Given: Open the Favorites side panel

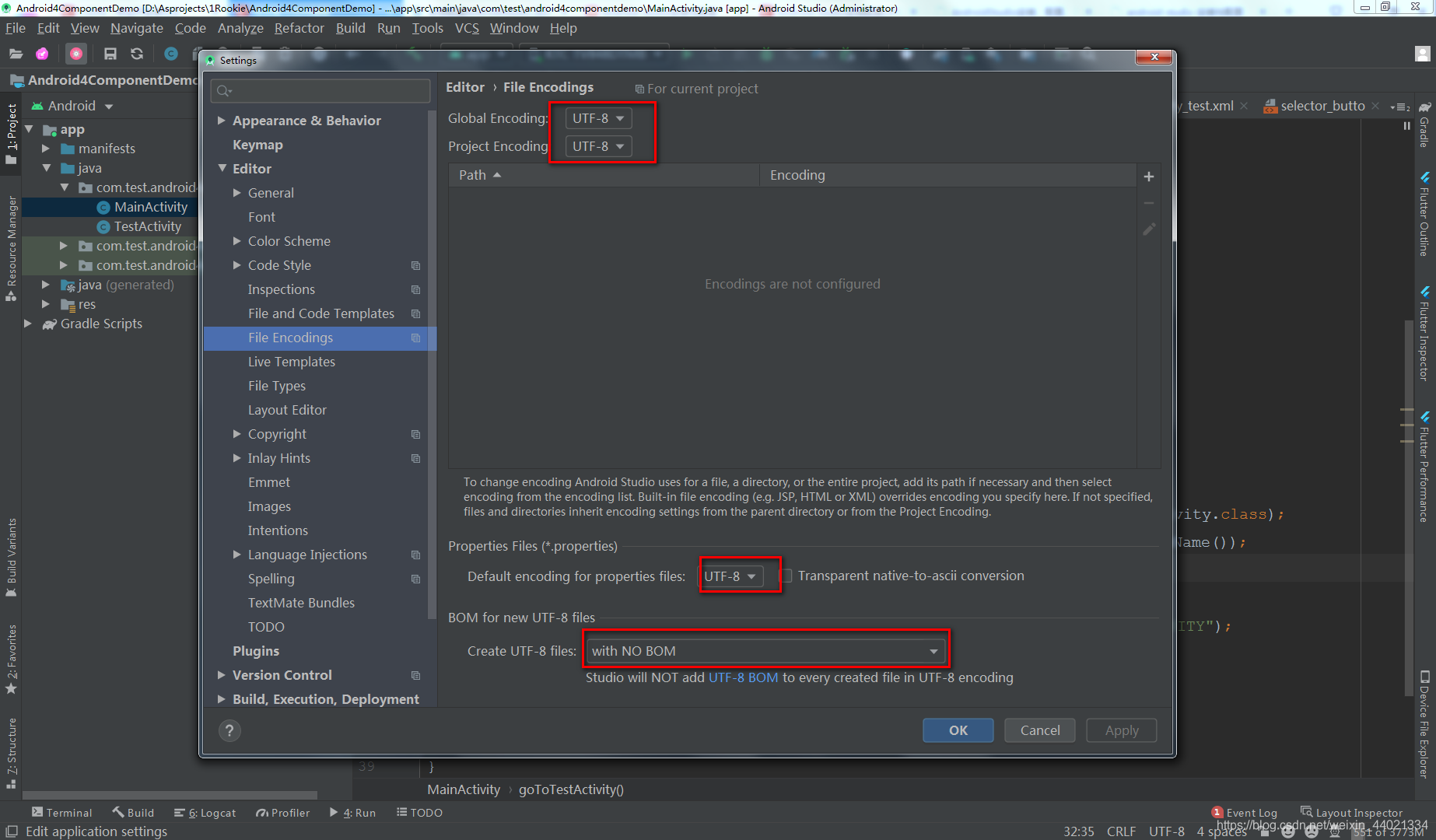Looking at the screenshot, I should (11, 660).
